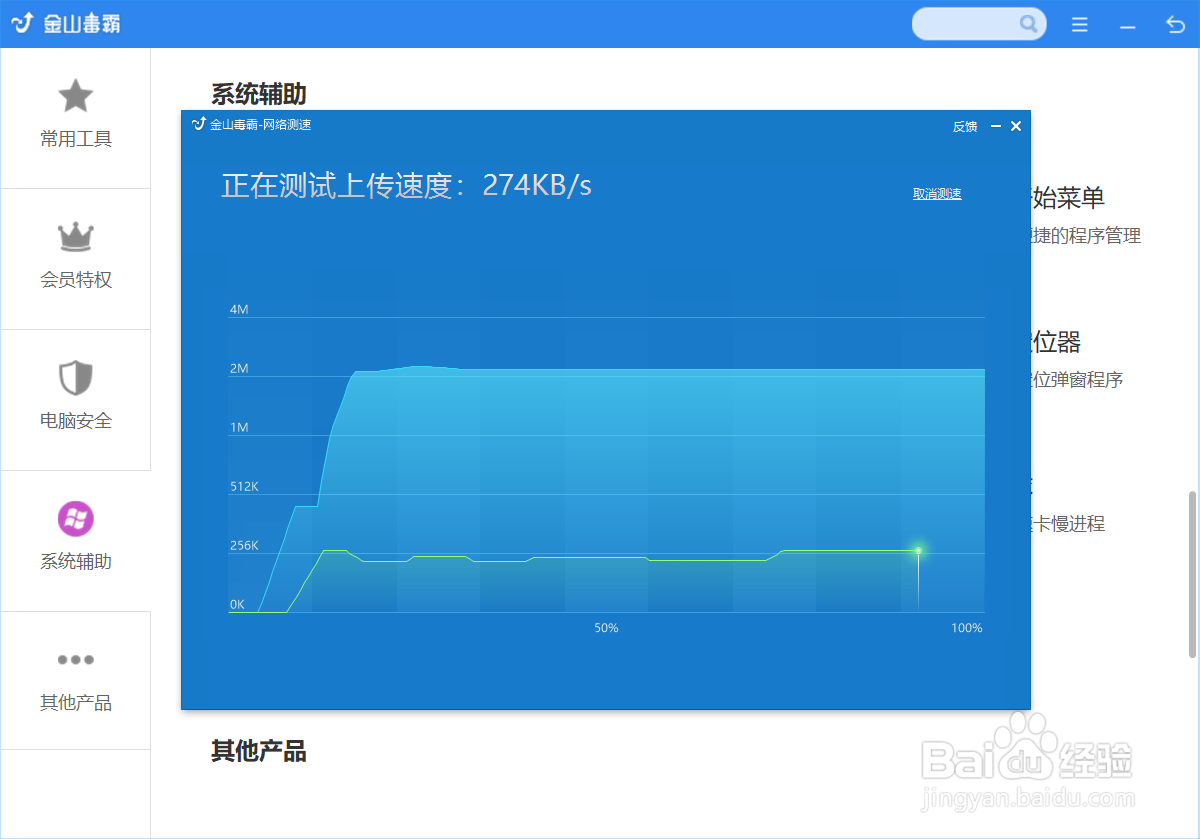Open 会员特权 crown icon in sidebar
1200x839 pixels.
(x=75, y=237)
